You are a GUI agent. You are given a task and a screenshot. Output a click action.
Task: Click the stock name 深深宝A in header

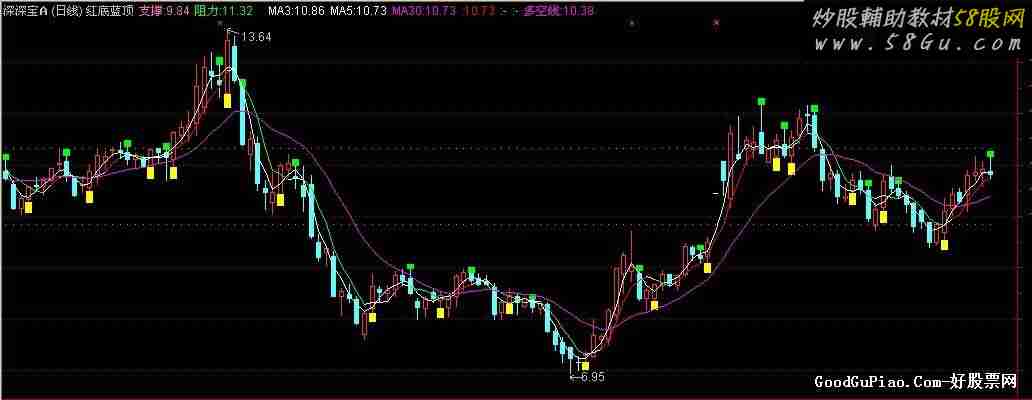click(23, 12)
